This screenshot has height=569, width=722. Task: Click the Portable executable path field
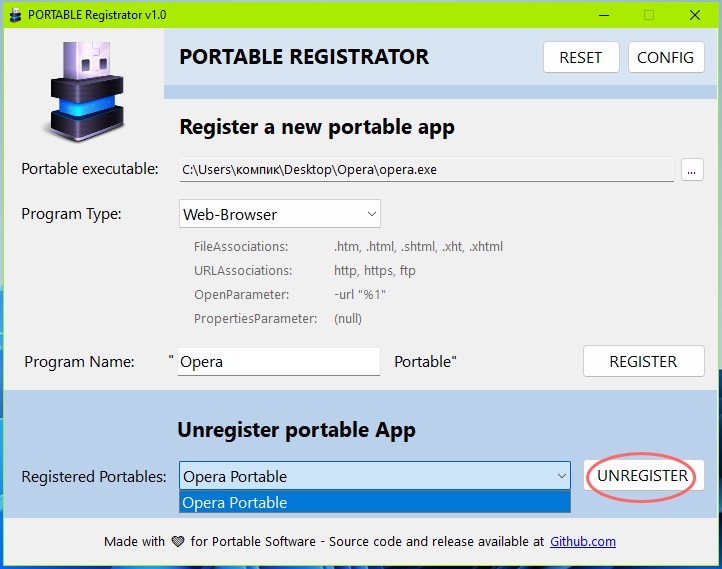[x=426, y=170]
